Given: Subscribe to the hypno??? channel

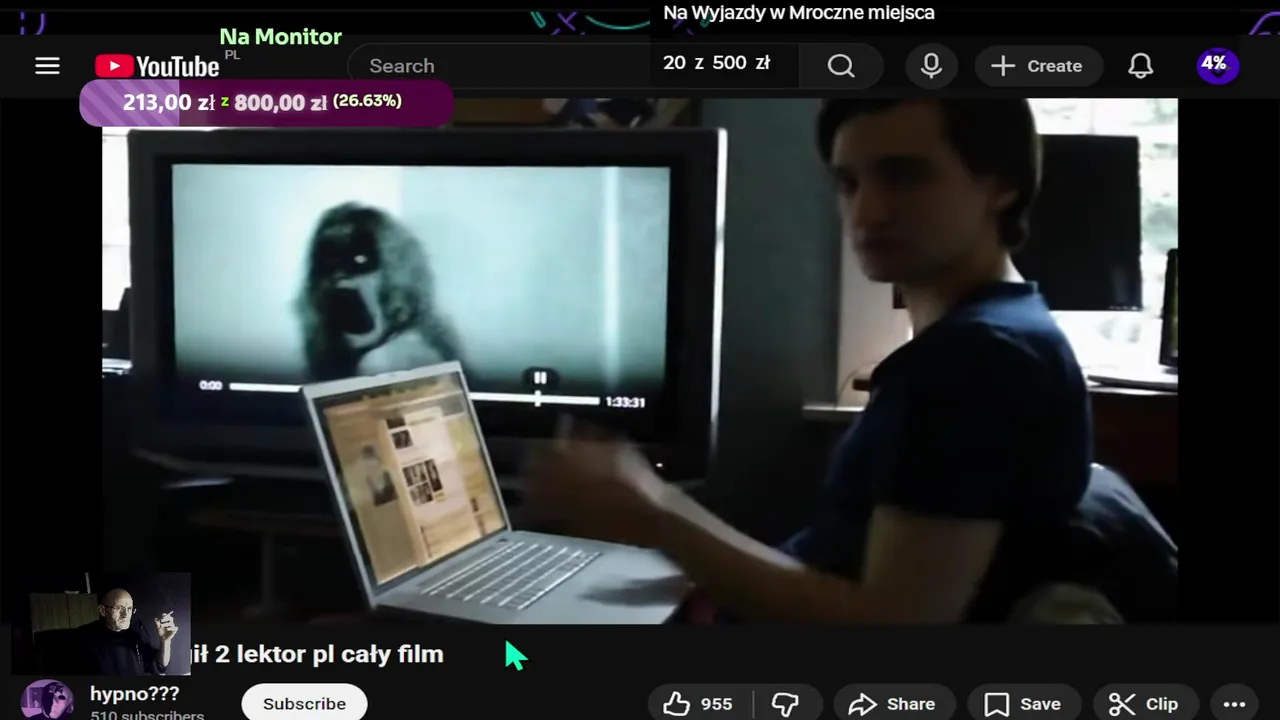Looking at the screenshot, I should (x=304, y=703).
